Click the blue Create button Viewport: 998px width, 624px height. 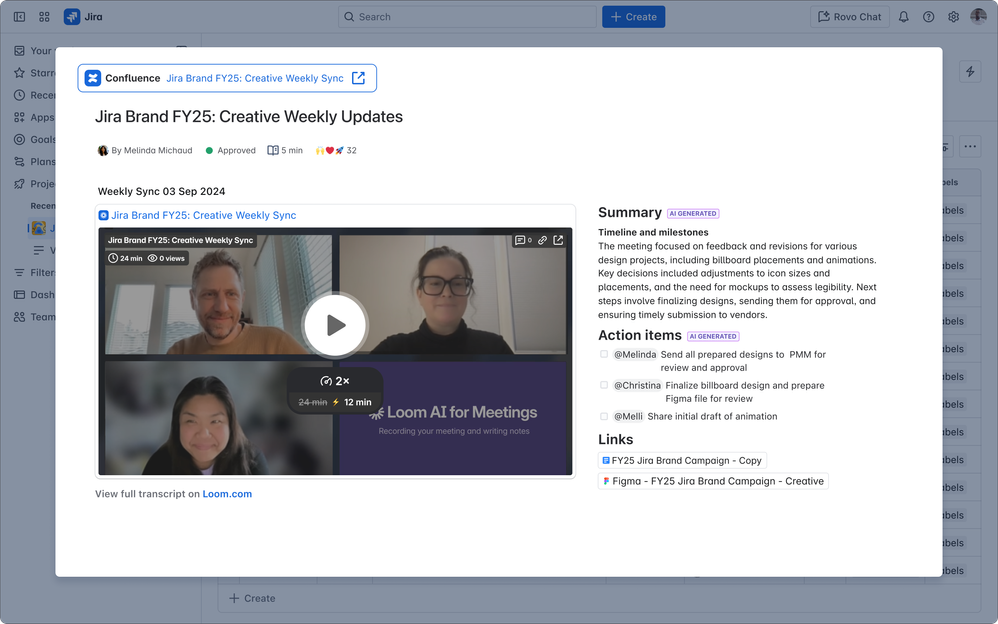coord(633,17)
